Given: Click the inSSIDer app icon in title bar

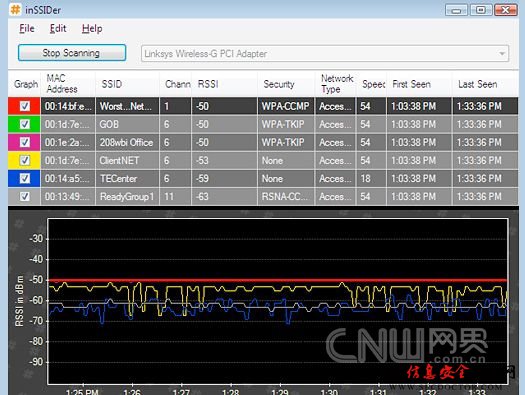Looking at the screenshot, I should point(15,9).
